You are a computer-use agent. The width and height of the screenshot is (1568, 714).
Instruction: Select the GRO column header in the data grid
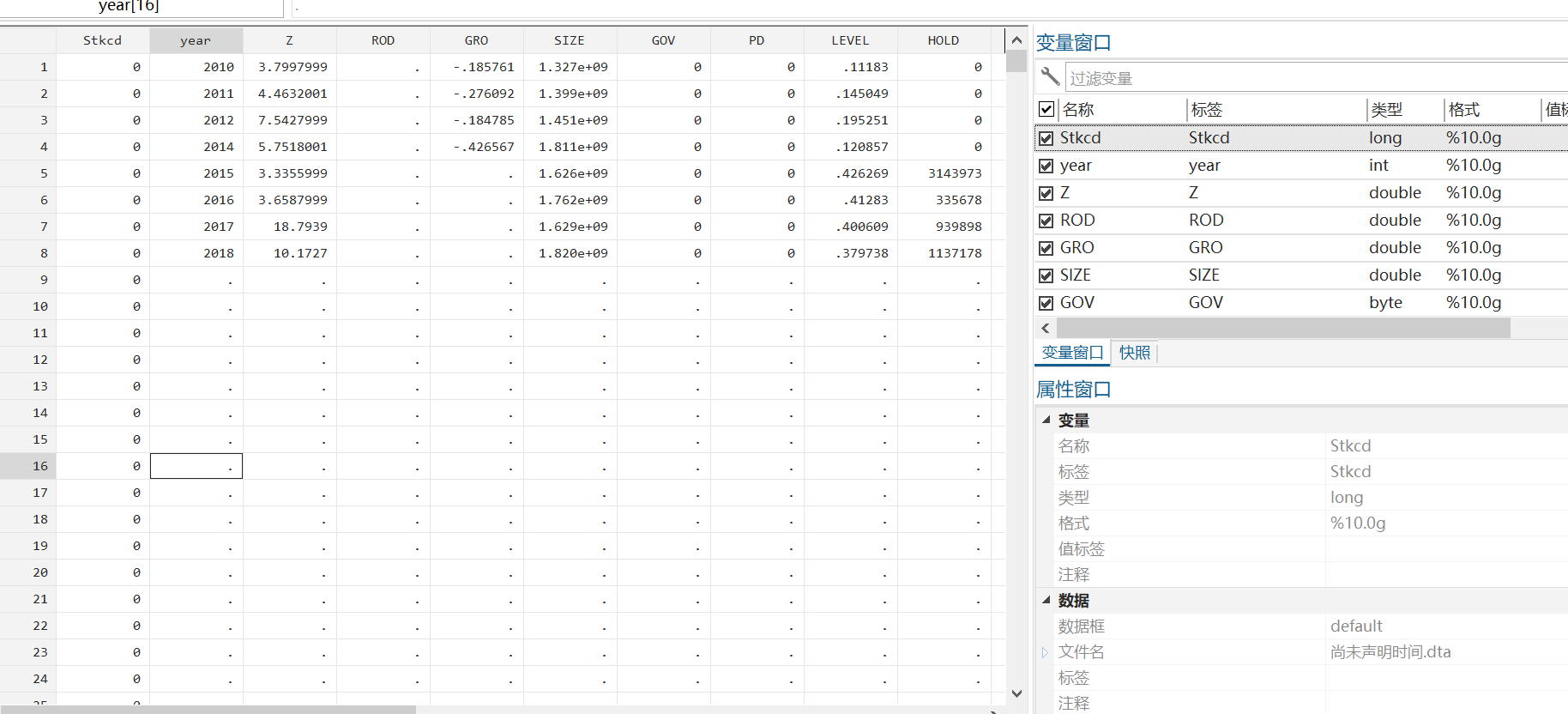click(x=477, y=40)
